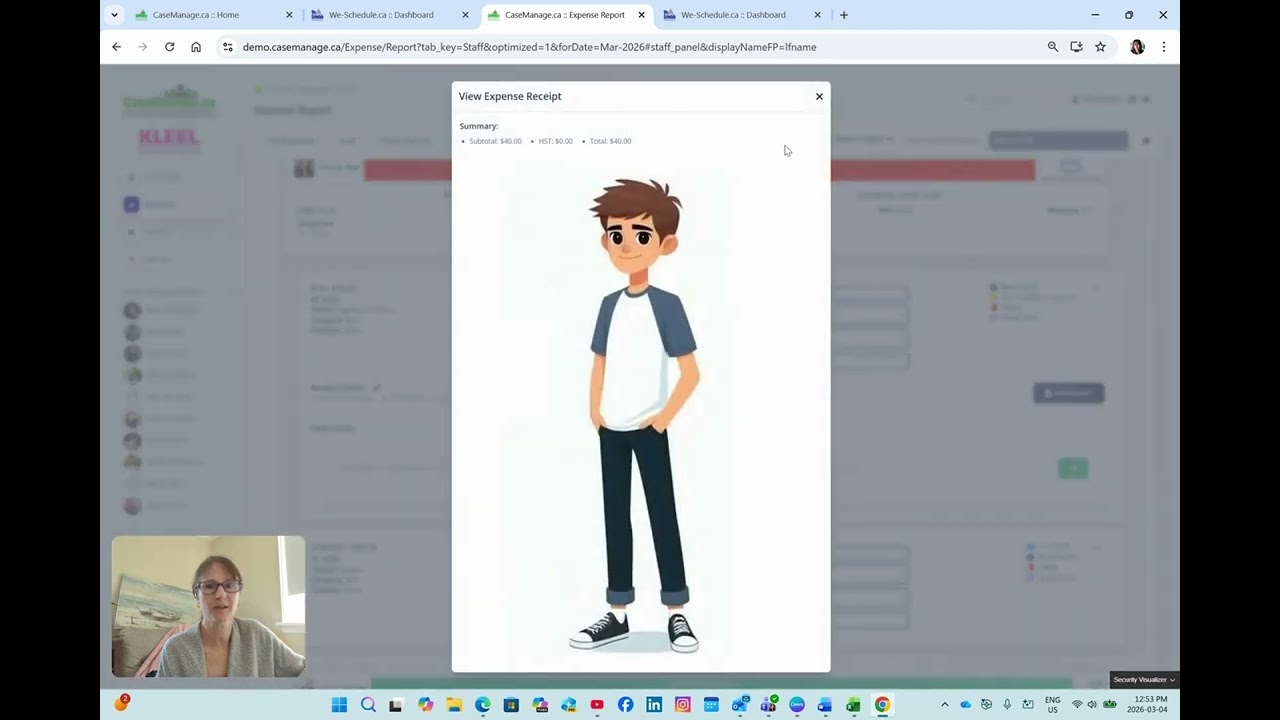
Task: View site information icon in address bar
Action: click(x=228, y=47)
